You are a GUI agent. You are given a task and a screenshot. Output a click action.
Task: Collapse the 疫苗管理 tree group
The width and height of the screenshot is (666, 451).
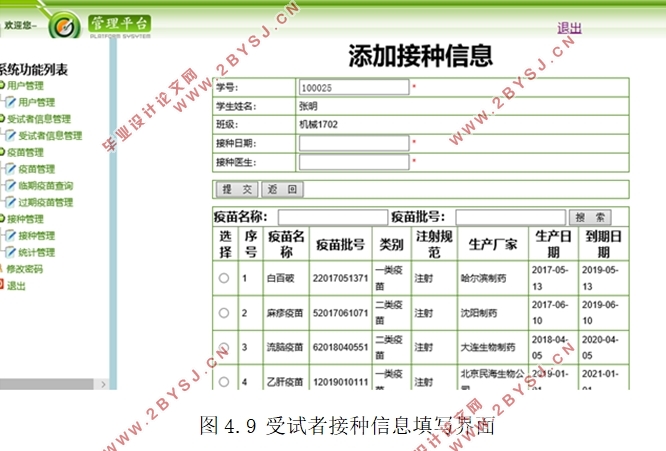coord(2,153)
